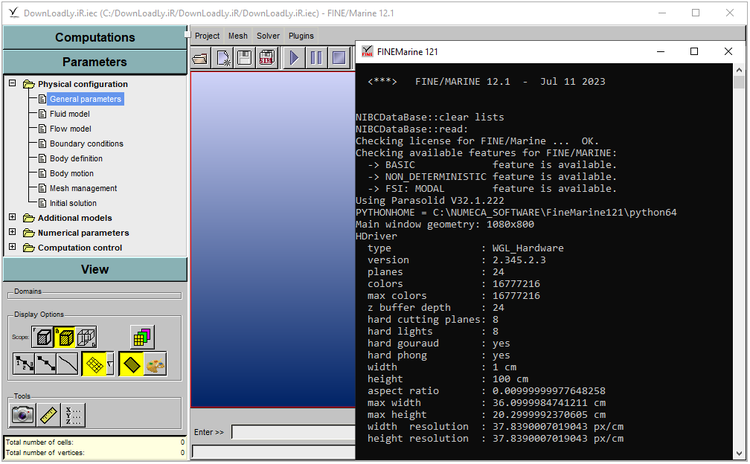Screen dimensions: 750x464
Task: Start the solver with the play button
Action: click(295, 58)
